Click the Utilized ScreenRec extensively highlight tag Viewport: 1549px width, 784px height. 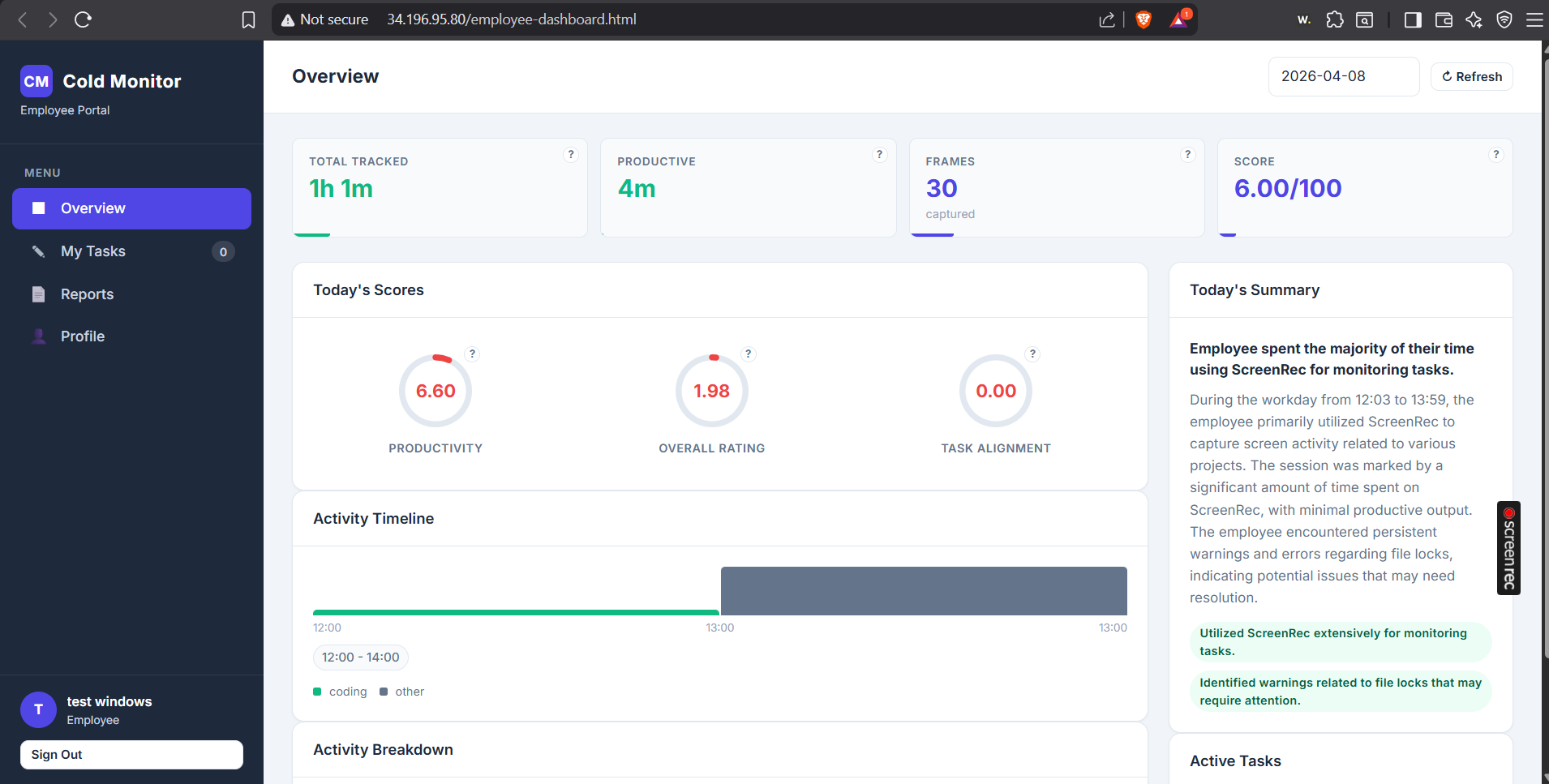point(1341,642)
